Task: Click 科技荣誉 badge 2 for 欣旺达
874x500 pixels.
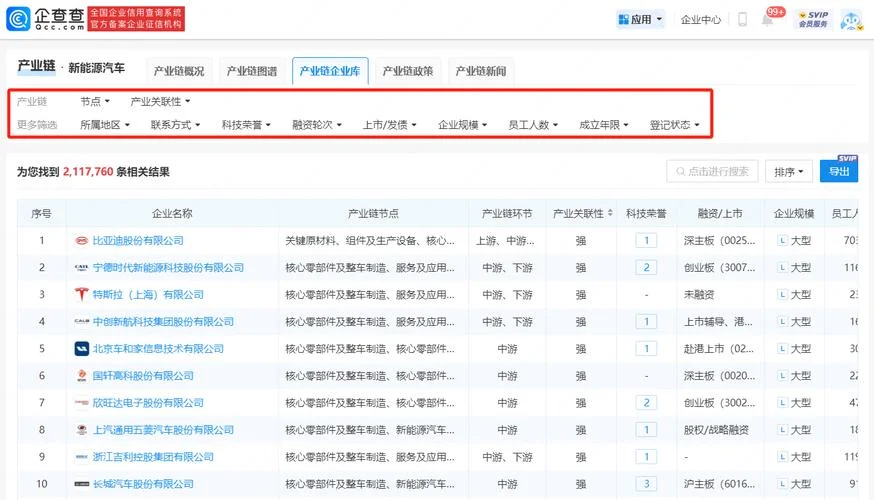Action: pyautogui.click(x=646, y=402)
